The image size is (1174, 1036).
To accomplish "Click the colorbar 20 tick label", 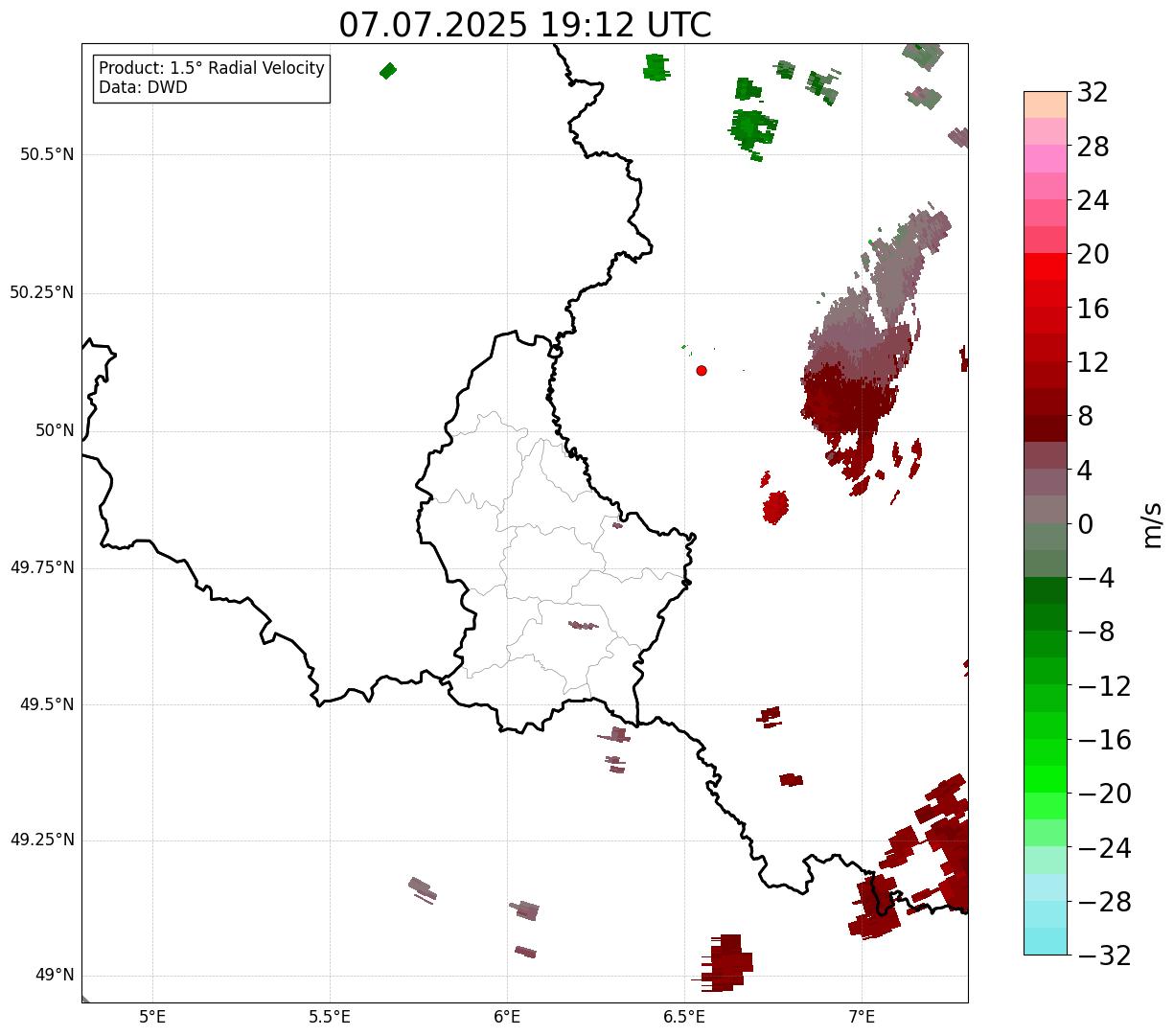I will click(x=1093, y=255).
